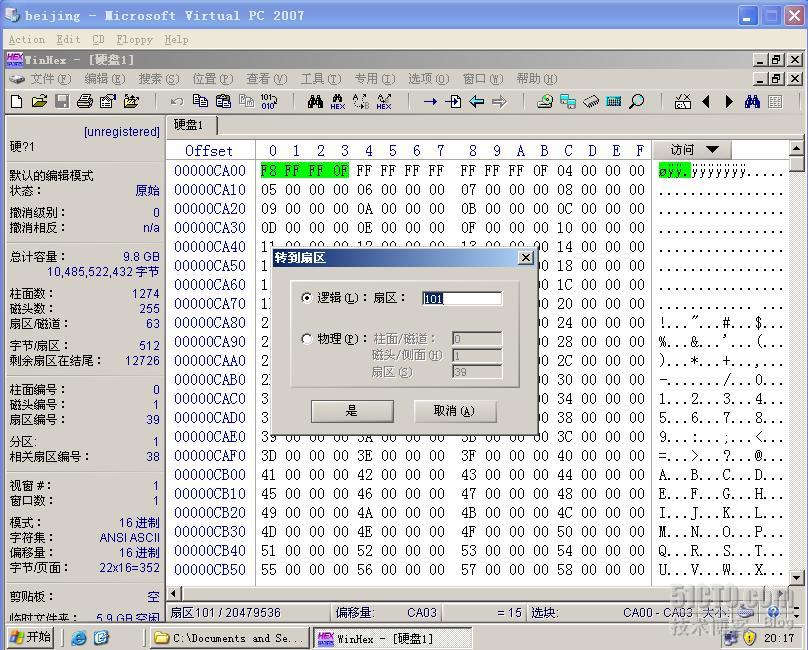
Task: Open the 位置(P) menu
Action: (x=212, y=79)
